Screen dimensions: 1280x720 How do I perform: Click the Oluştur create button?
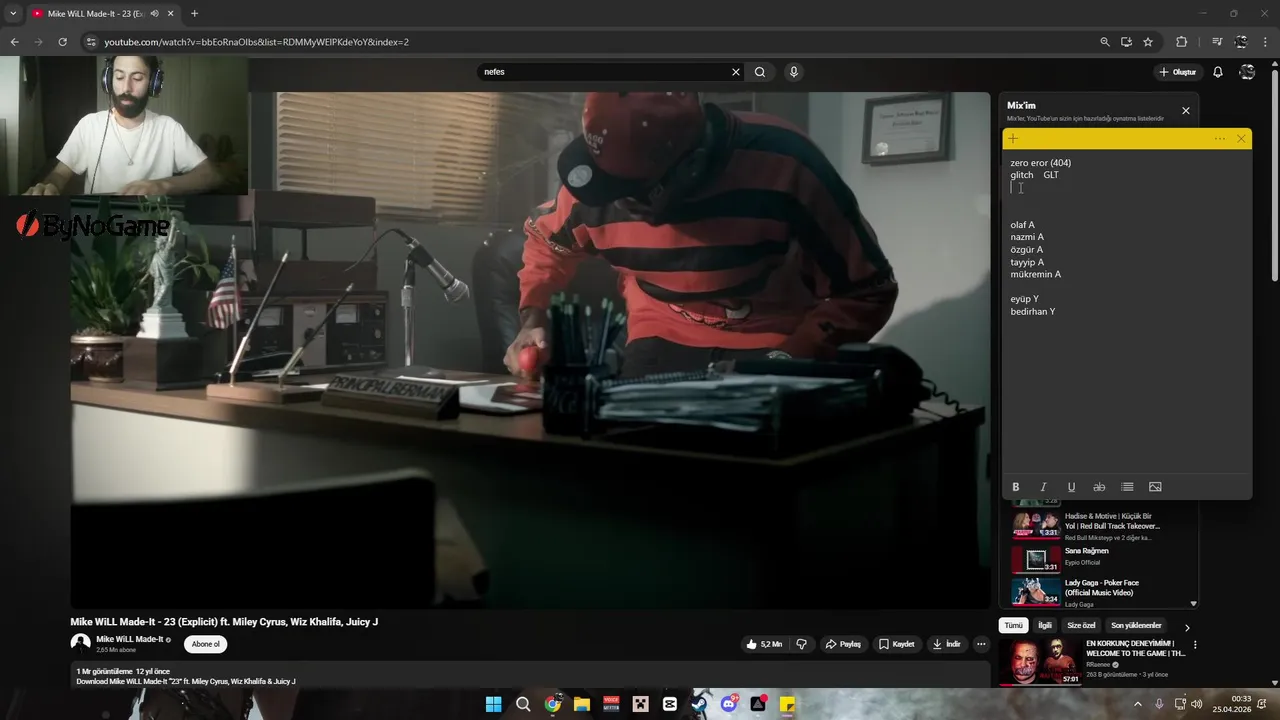pyautogui.click(x=1178, y=72)
